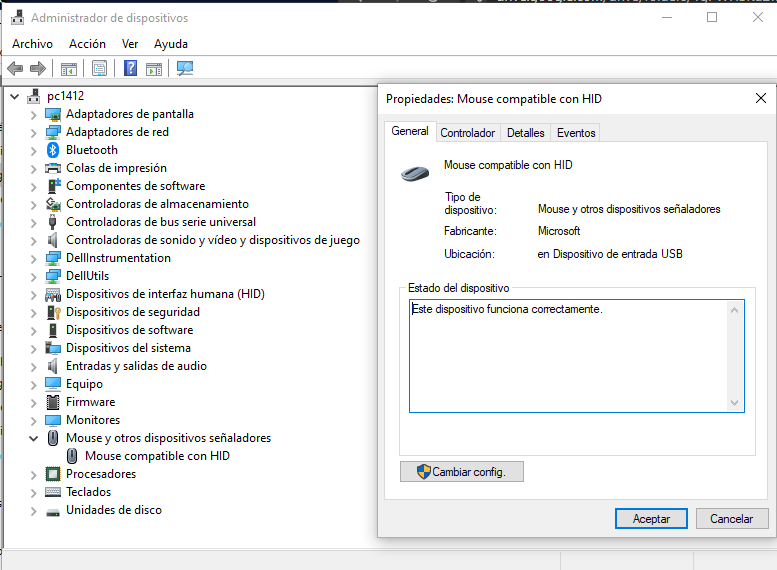The width and height of the screenshot is (777, 570).
Task: Select the Colas de impresión row
Action: click(x=116, y=168)
